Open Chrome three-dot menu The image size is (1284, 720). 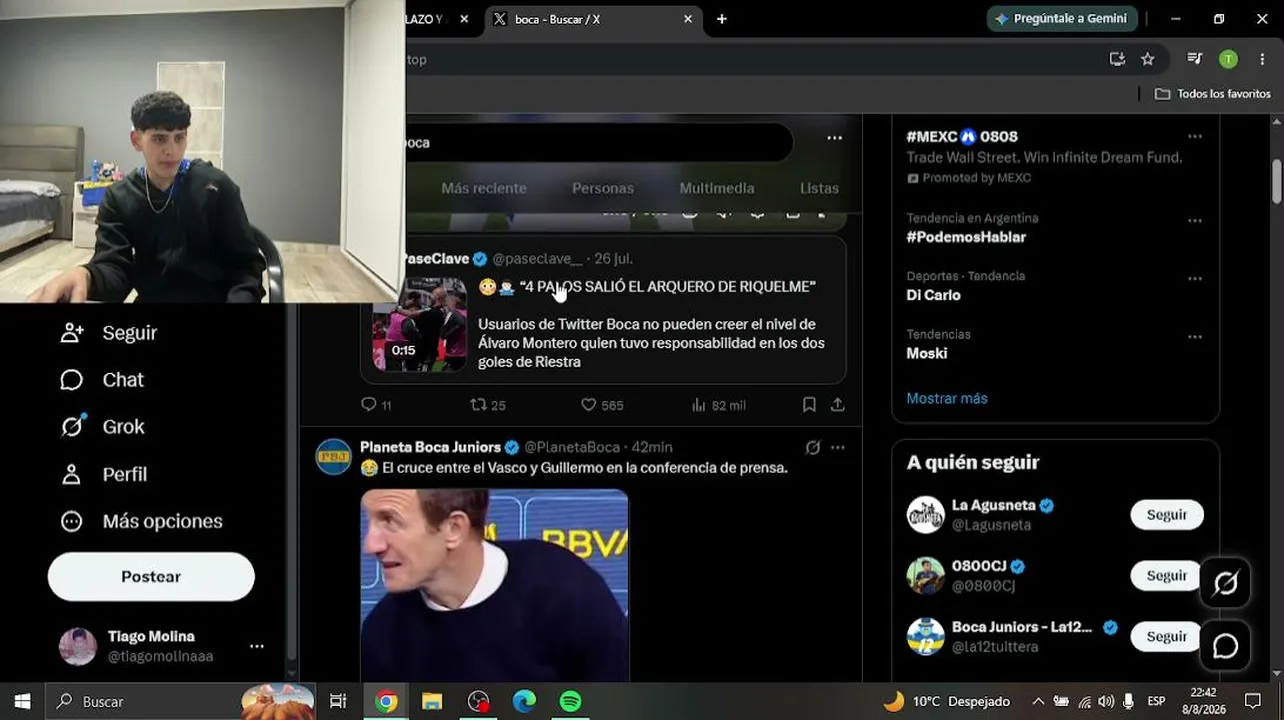click(1262, 59)
